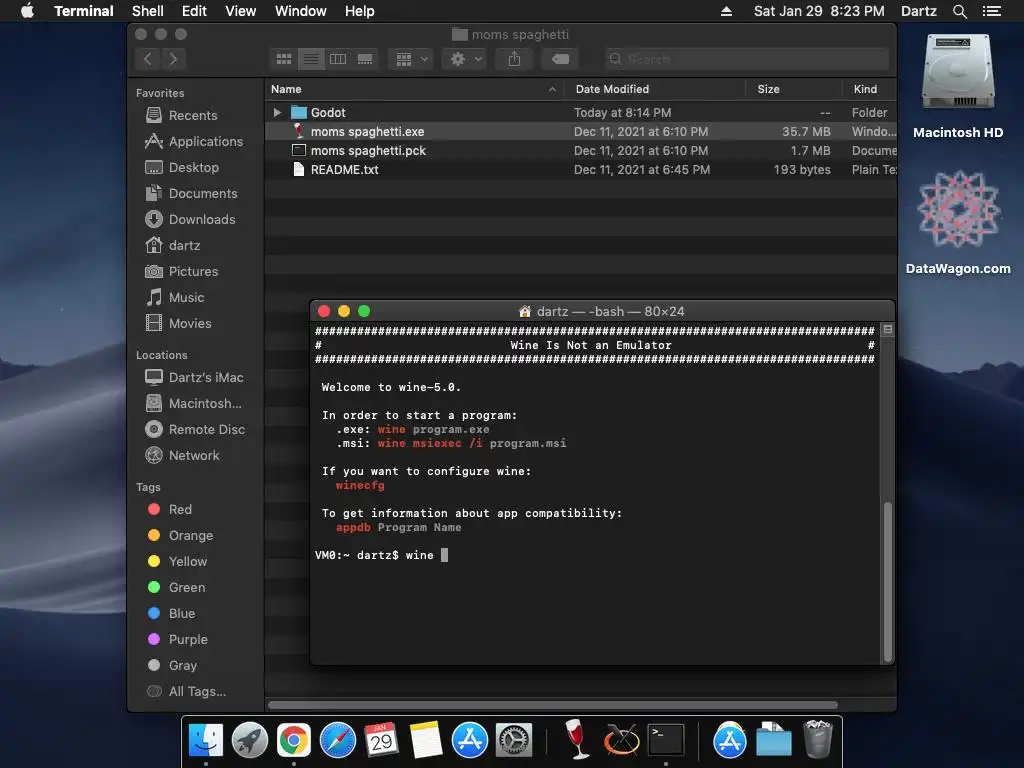Click the Edit Tags toolbar button

560,59
